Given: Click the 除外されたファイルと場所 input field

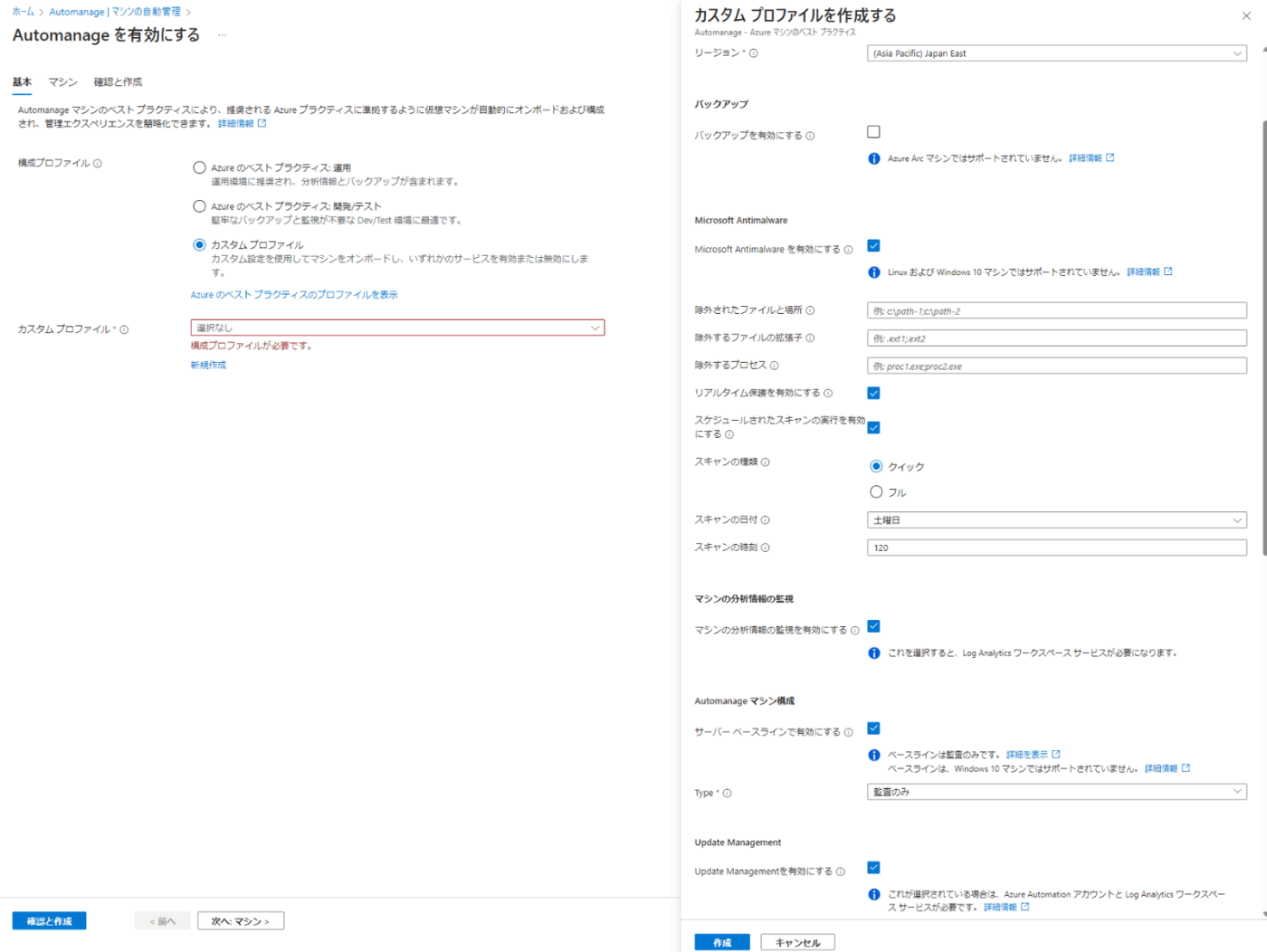Looking at the screenshot, I should click(1056, 310).
